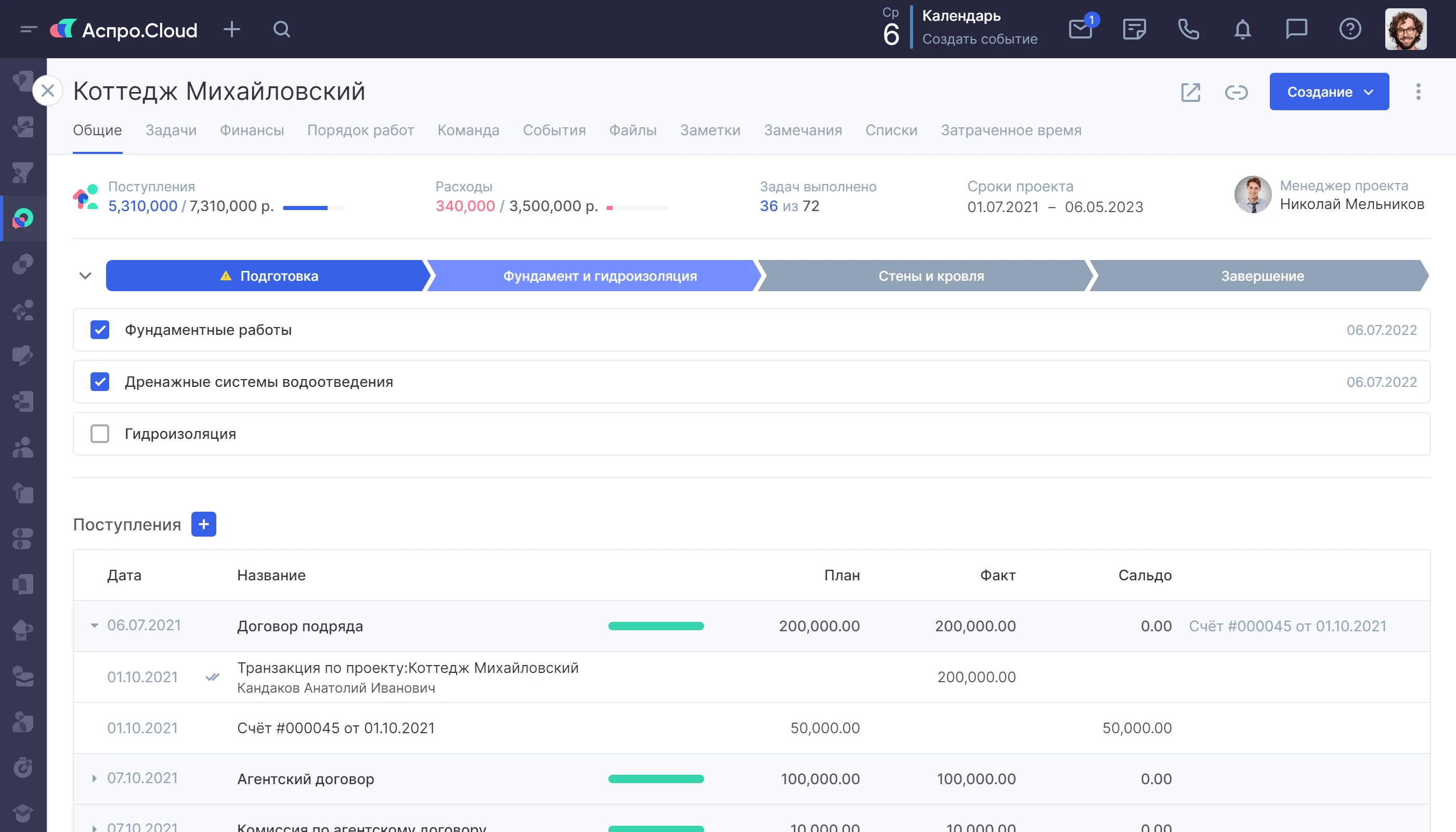Switch to the Финансы tab
1456x832 pixels.
252,131
